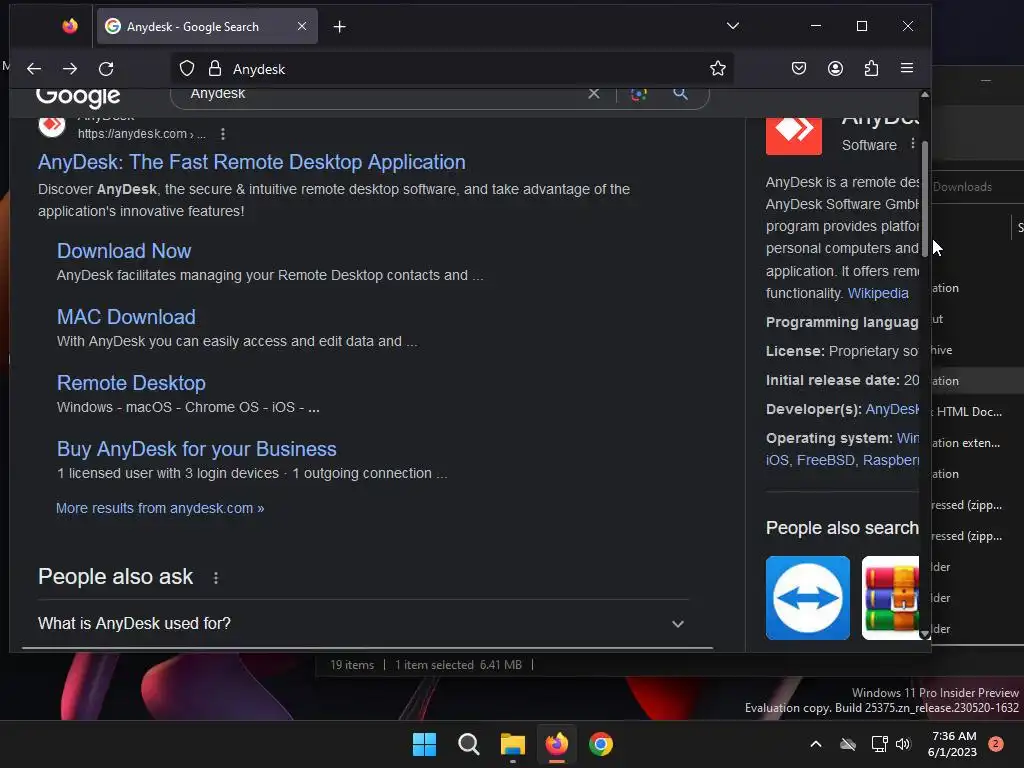This screenshot has width=1024, height=768.
Task: Click the page vertical scrollbar thumb
Action: click(x=925, y=198)
